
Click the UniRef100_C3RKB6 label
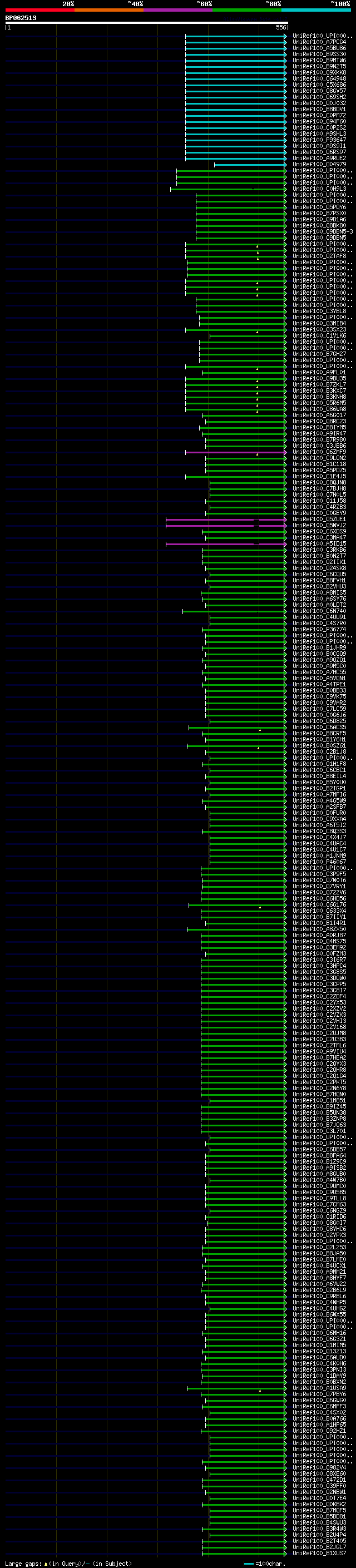319,550
